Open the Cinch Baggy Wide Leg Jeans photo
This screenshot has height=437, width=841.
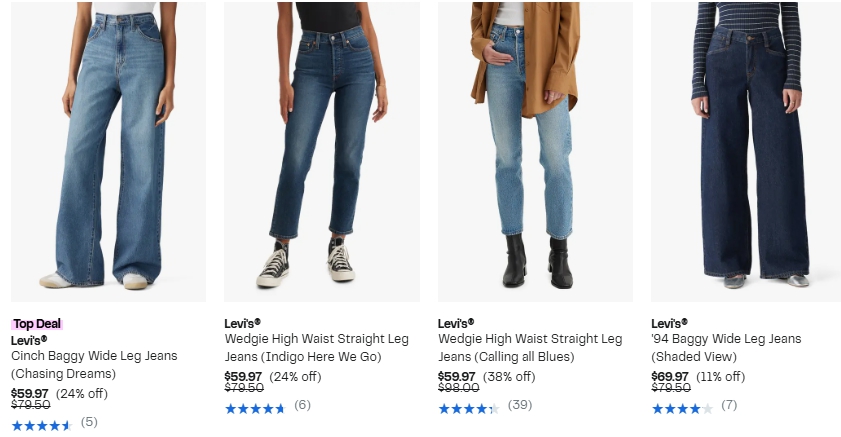(x=108, y=152)
